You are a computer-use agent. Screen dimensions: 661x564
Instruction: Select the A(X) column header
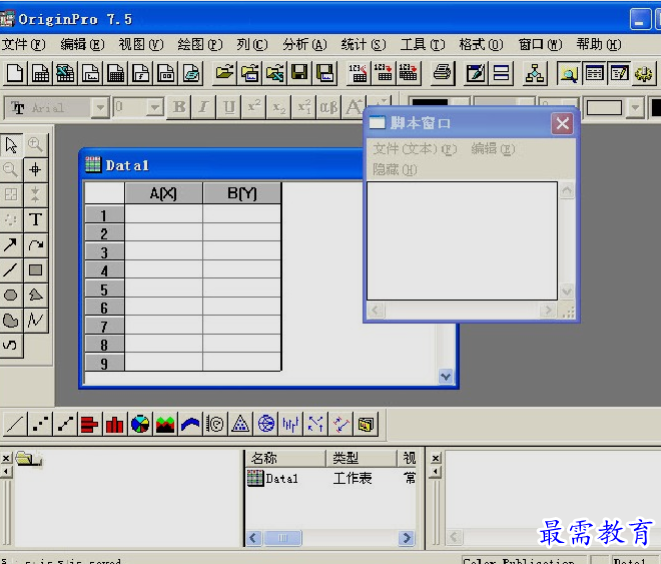[x=164, y=193]
